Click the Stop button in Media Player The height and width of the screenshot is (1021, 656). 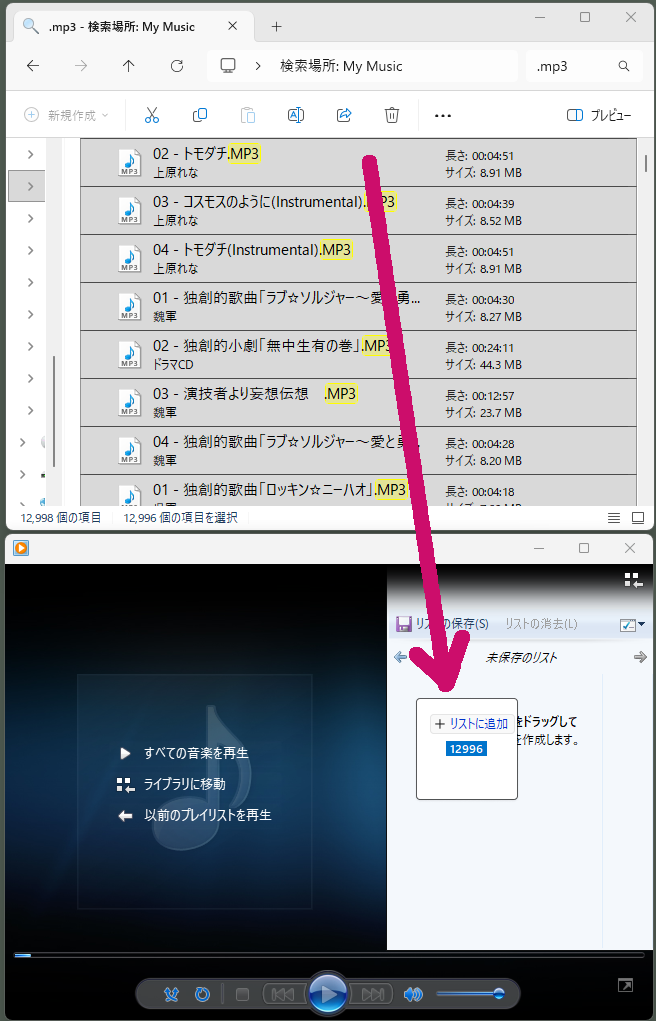coord(242,994)
